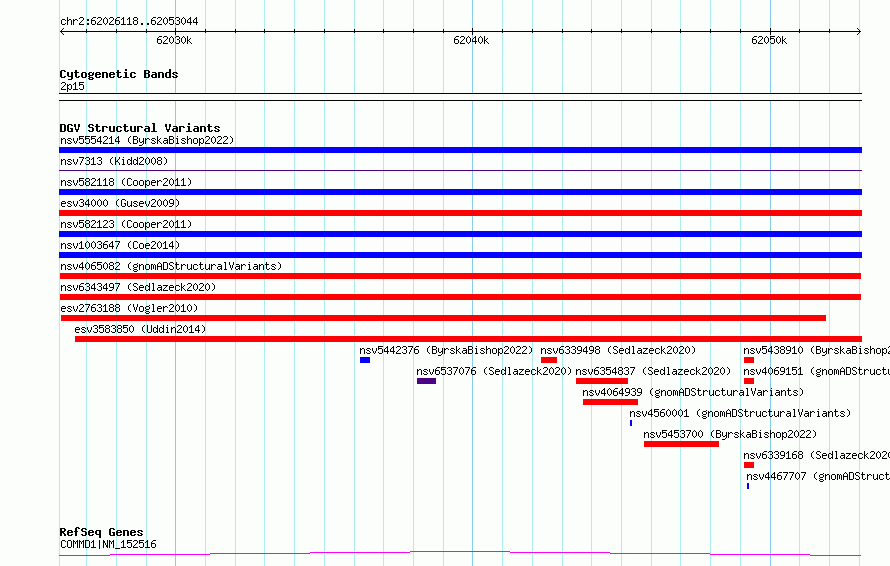This screenshot has height=566, width=890.
Task: Click the nsv5554214 (ByrskaBishop2022) label
Action: click(x=147, y=140)
